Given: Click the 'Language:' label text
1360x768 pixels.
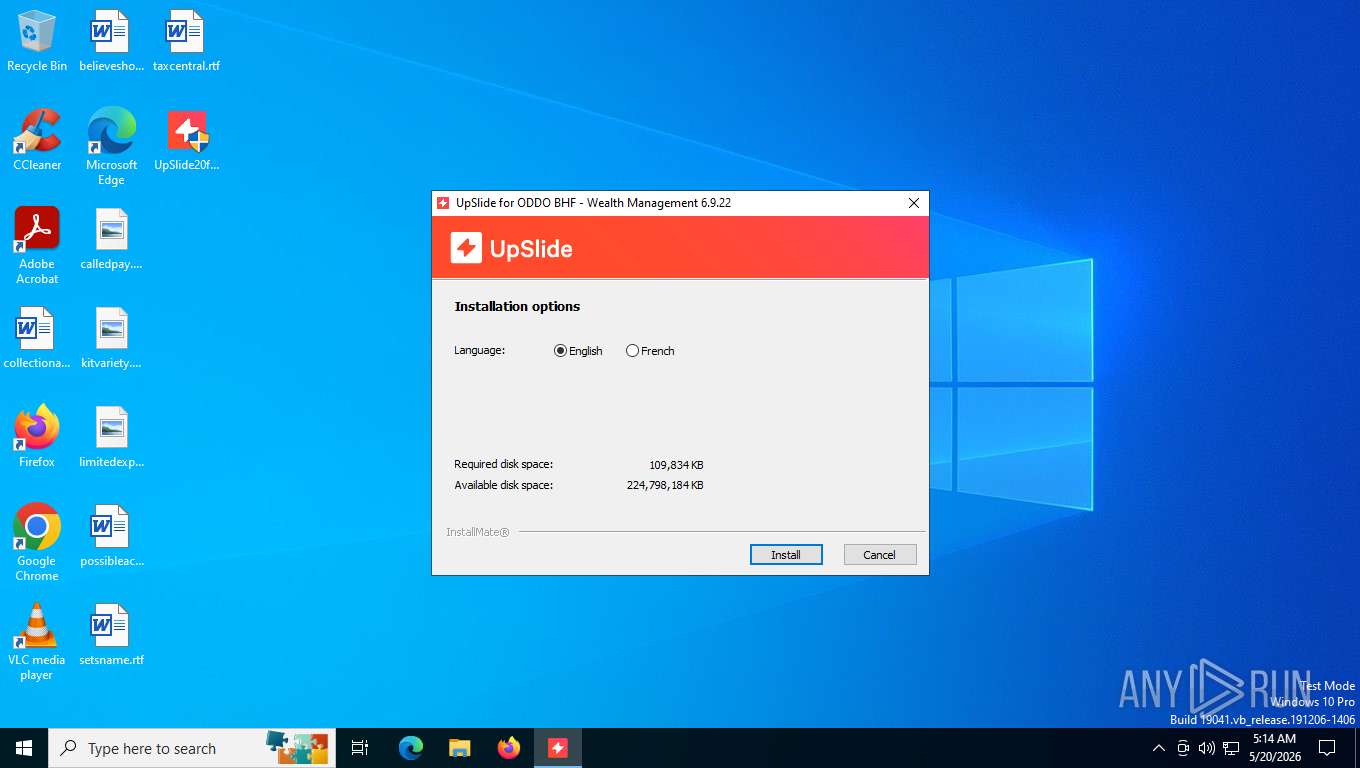Looking at the screenshot, I should click(x=480, y=351).
